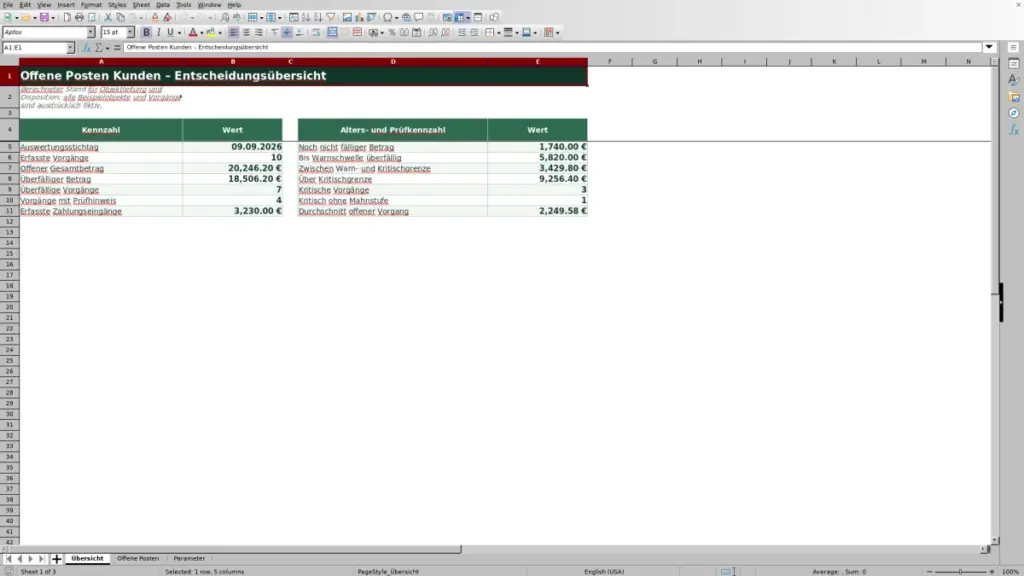Toggle Italic formatting
Screen dimensions: 1024x576
point(159,33)
